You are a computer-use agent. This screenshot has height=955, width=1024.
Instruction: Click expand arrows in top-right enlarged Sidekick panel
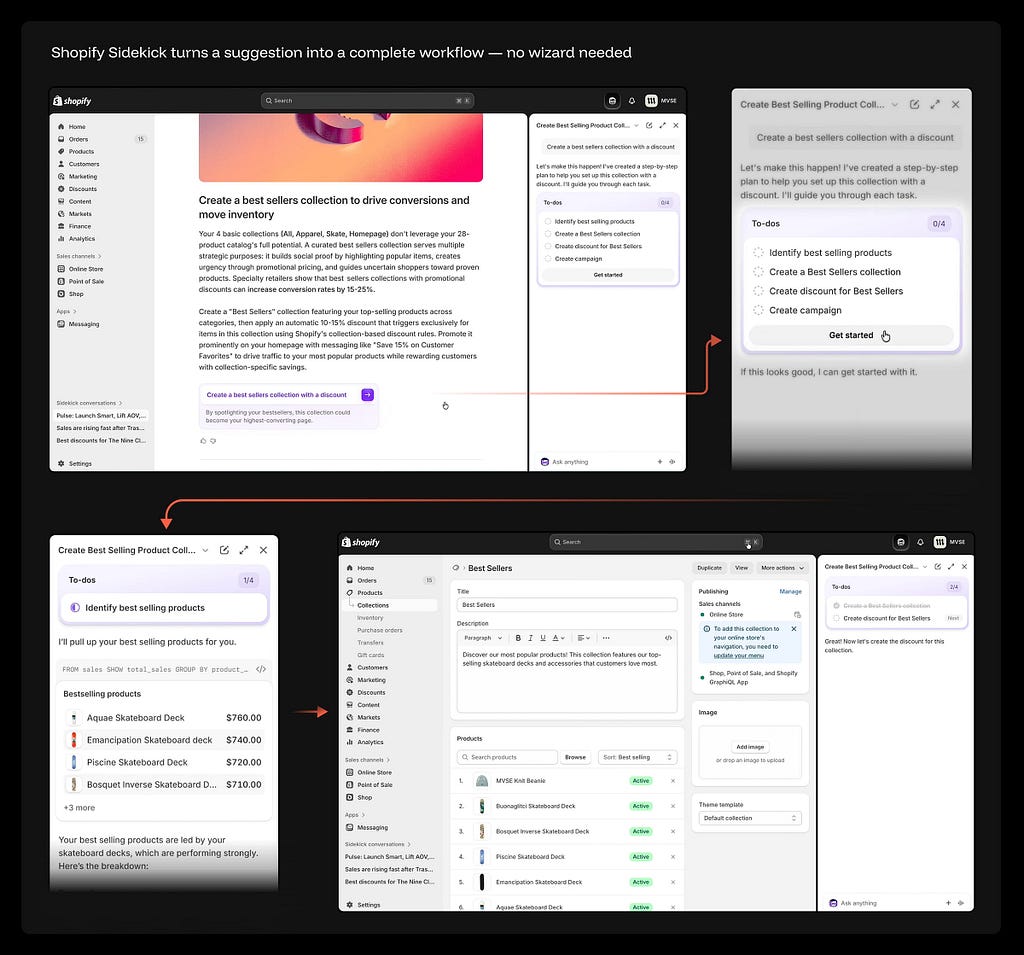pyautogui.click(x=935, y=105)
